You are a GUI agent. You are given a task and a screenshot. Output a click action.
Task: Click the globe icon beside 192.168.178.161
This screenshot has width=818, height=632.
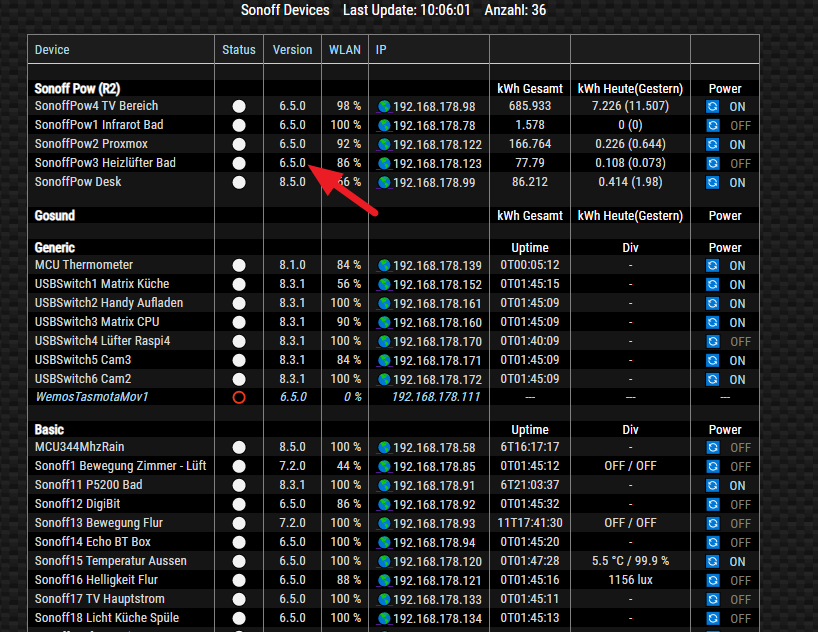tap(384, 304)
